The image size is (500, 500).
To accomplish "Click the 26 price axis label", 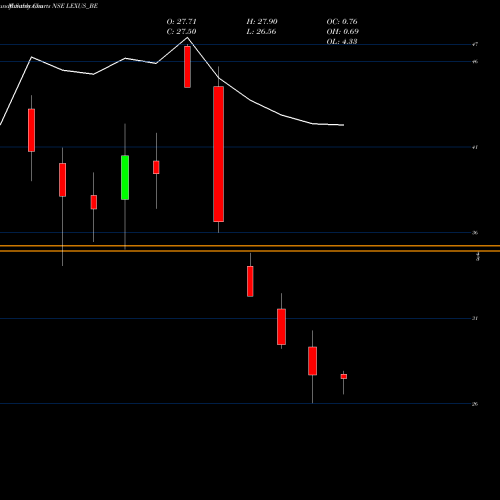I will (475, 404).
